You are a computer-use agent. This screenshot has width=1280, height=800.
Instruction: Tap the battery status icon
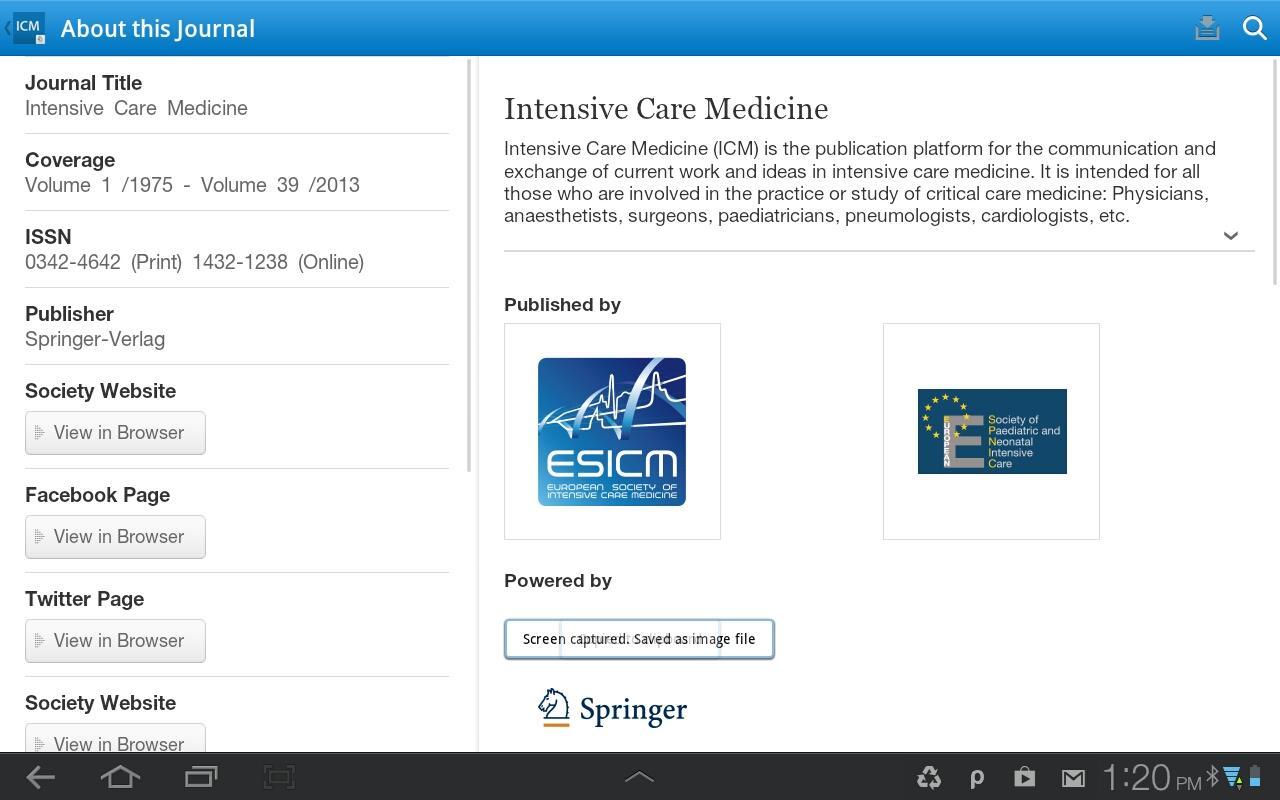coord(1254,777)
